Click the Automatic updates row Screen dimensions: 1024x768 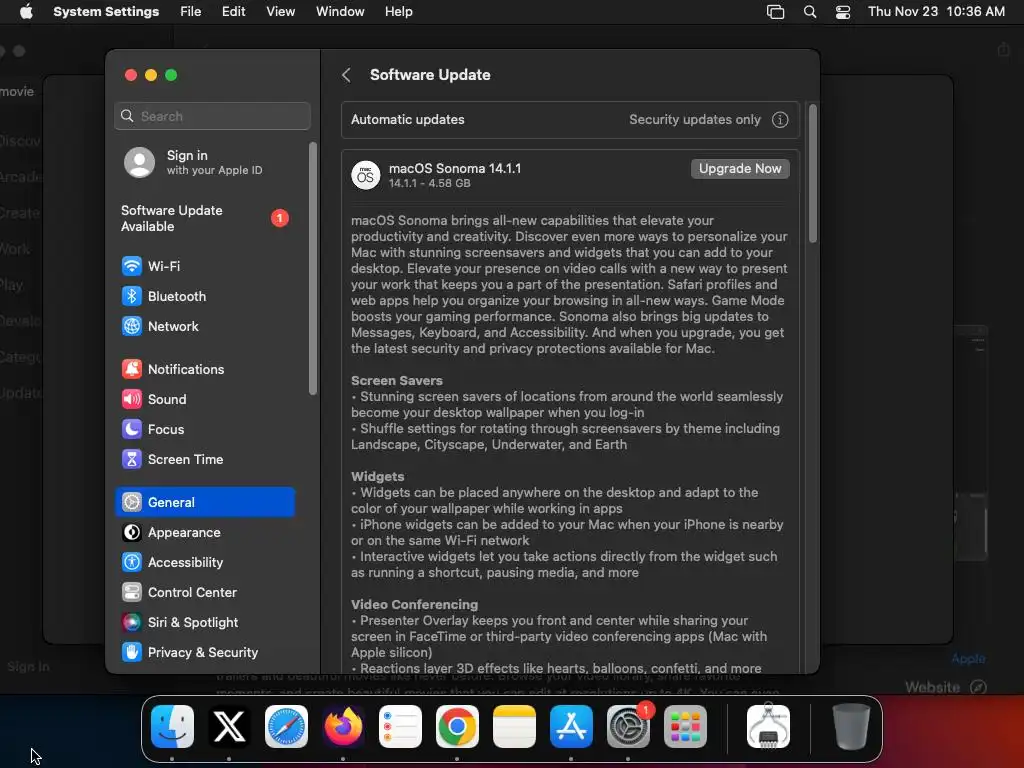click(570, 120)
